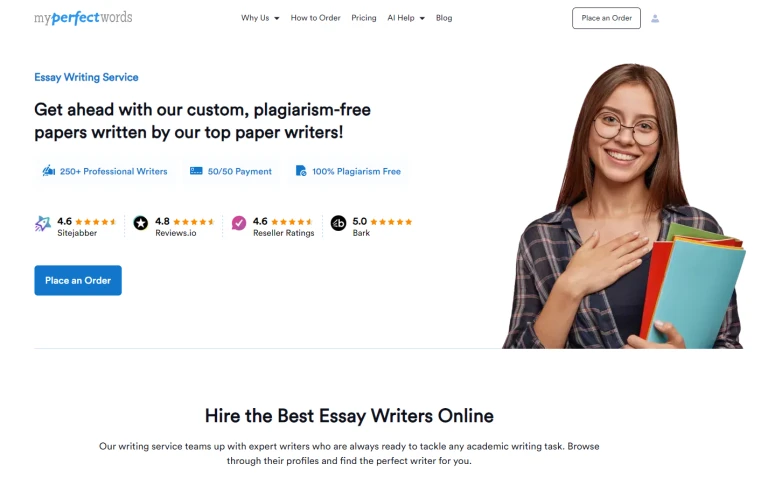Screen dimensions: 768x478
Task: Open the How to Order page
Action: tap(315, 18)
